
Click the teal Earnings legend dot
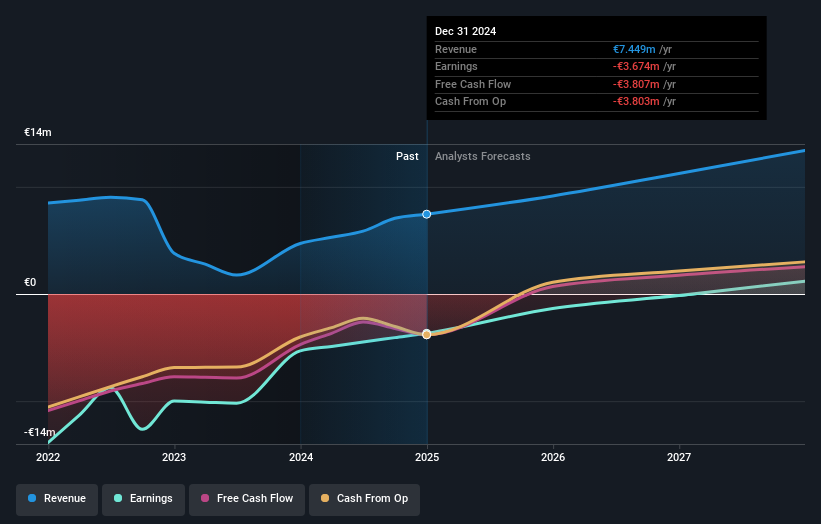(x=118, y=498)
